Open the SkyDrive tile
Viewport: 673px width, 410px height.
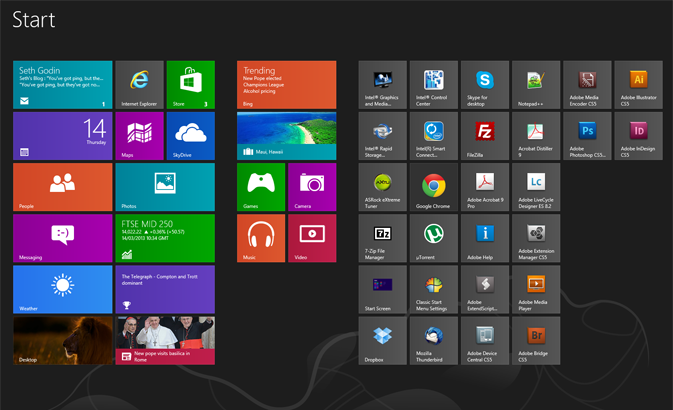tap(191, 136)
